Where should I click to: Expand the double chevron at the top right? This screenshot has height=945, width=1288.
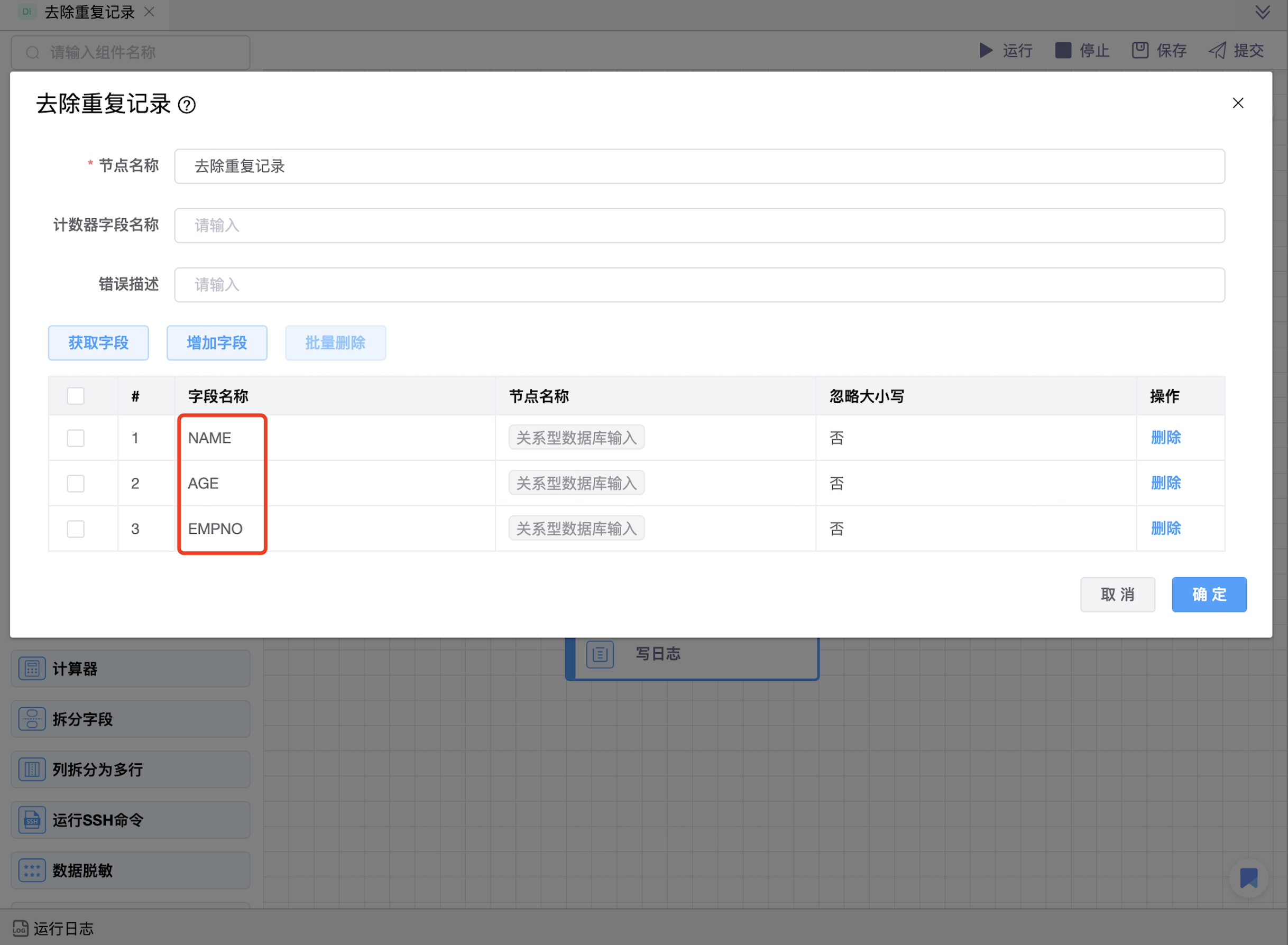[1262, 13]
